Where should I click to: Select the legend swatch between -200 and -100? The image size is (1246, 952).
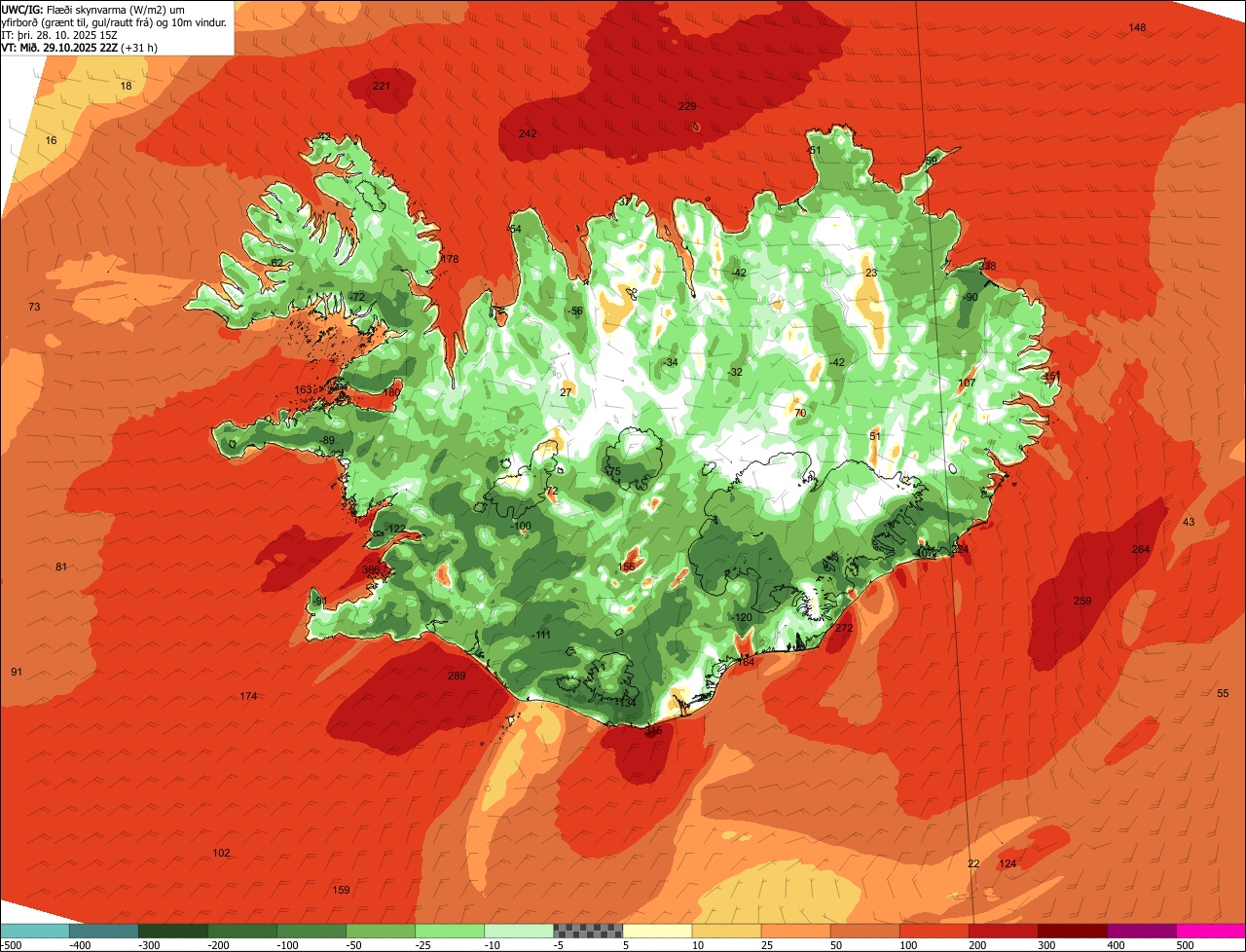(242, 931)
